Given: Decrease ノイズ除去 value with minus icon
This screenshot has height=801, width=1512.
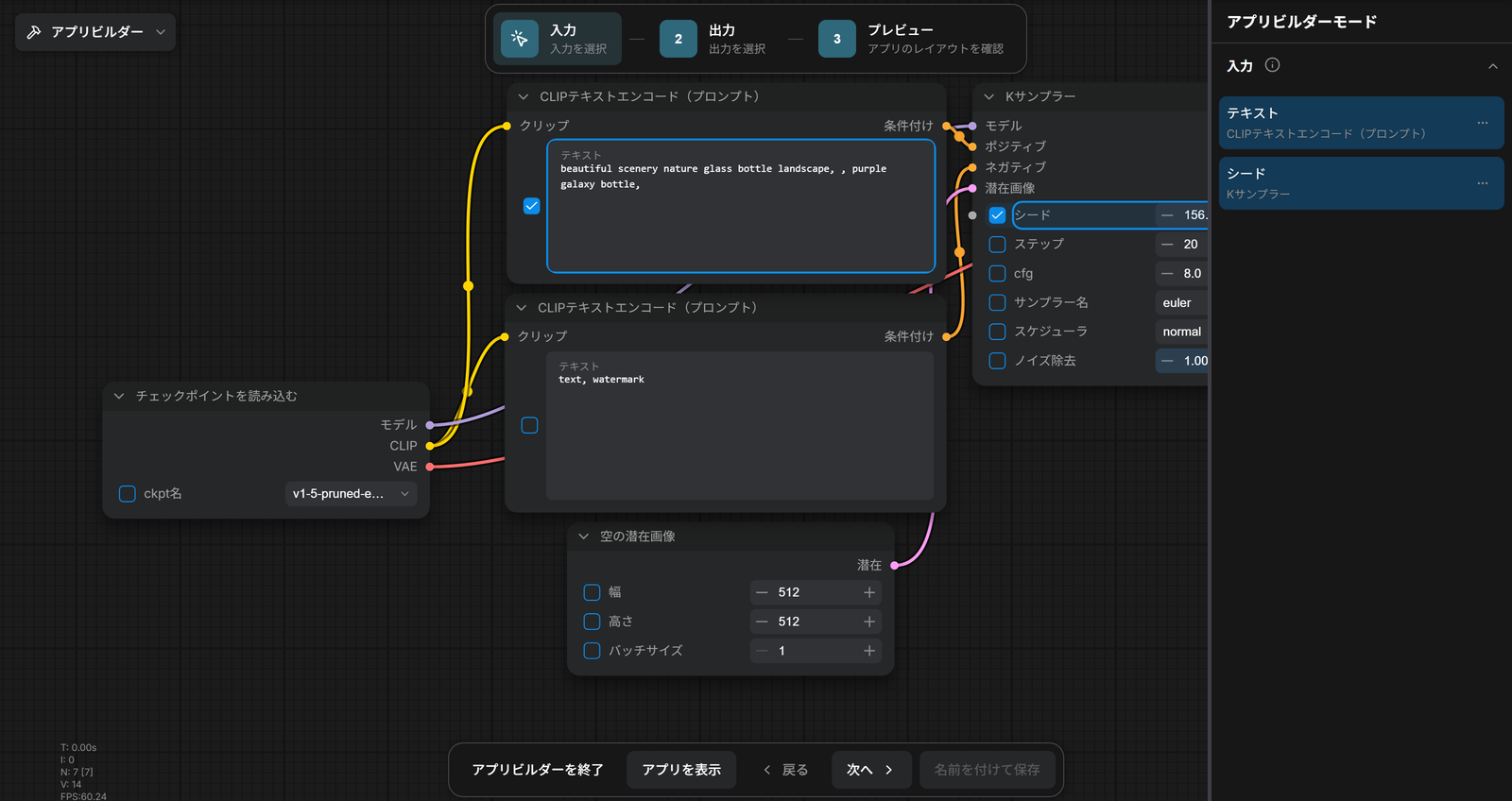Looking at the screenshot, I should tap(1168, 361).
